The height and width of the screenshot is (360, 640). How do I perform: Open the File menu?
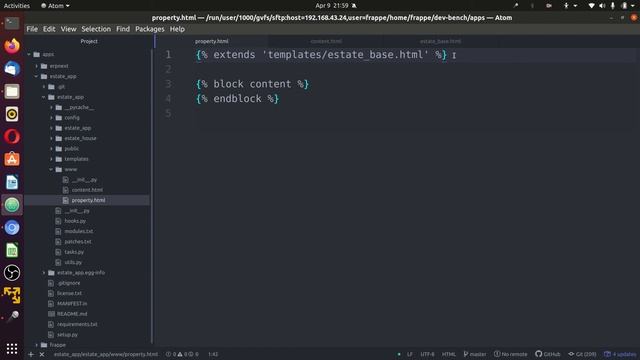click(x=32, y=29)
